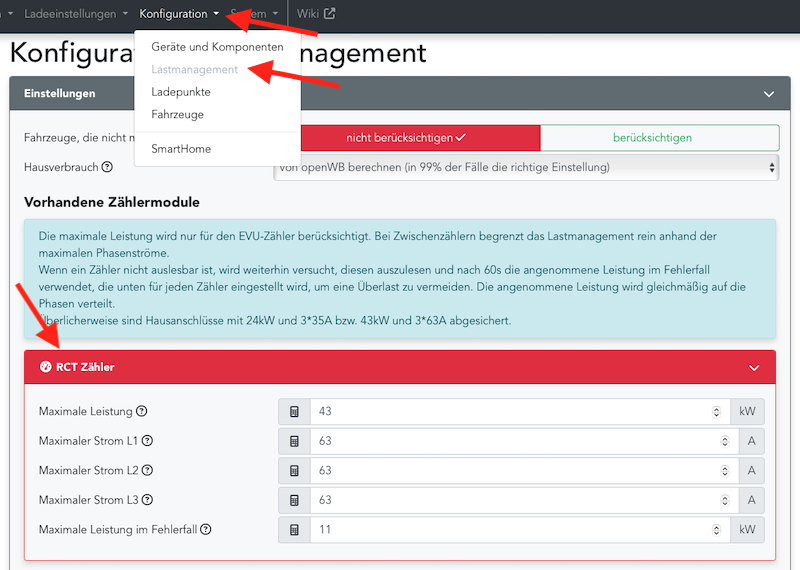This screenshot has width=800, height=570.
Task: Click help icon beside Maximale Leistung
Action: 142,411
